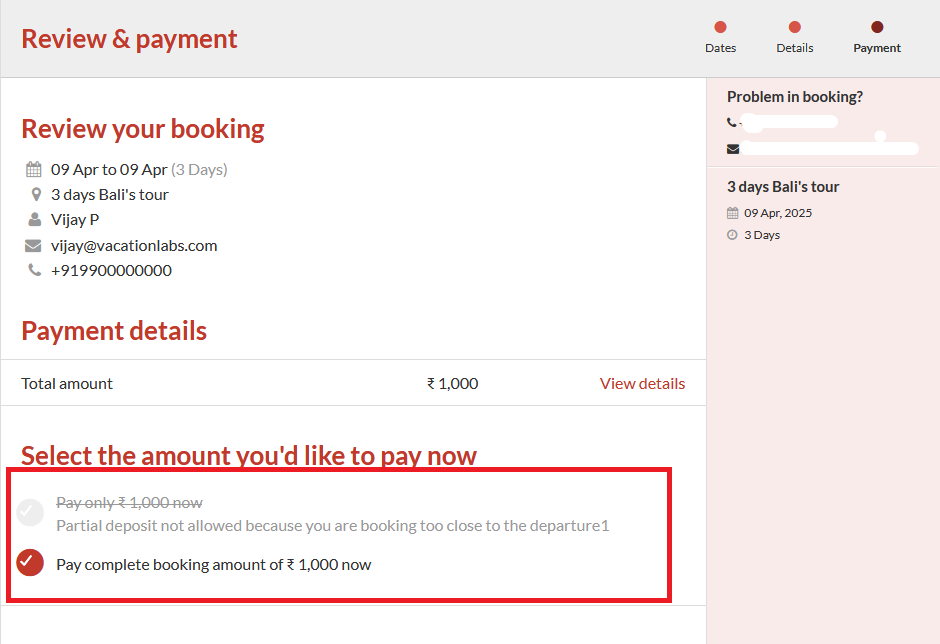Image resolution: width=940 pixels, height=644 pixels.
Task: Click the Payment step indicator
Action: click(877, 28)
